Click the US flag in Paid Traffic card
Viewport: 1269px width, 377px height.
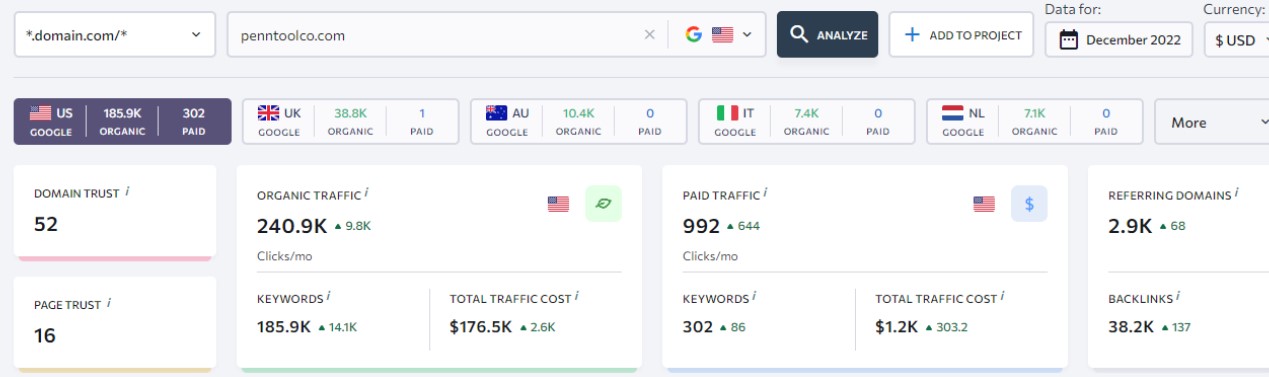tap(984, 204)
